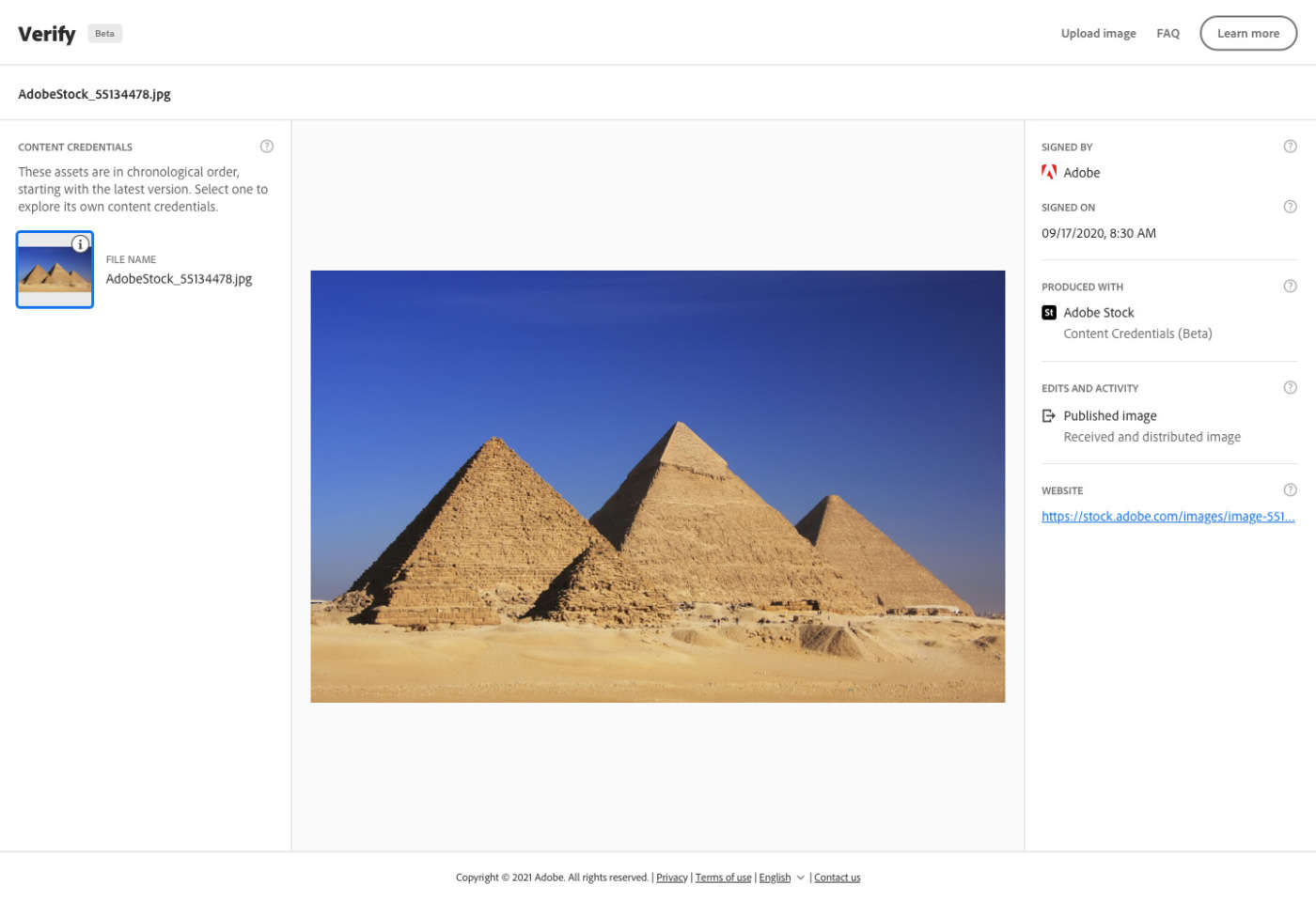Screen dimensions: 1316x901
Task: Click the info icon on the asset thumbnail
Action: 80,243
